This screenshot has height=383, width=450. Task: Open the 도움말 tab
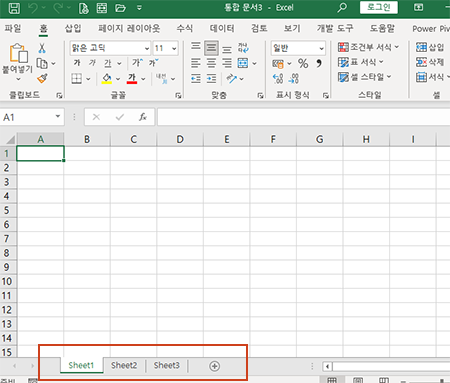[382, 28]
